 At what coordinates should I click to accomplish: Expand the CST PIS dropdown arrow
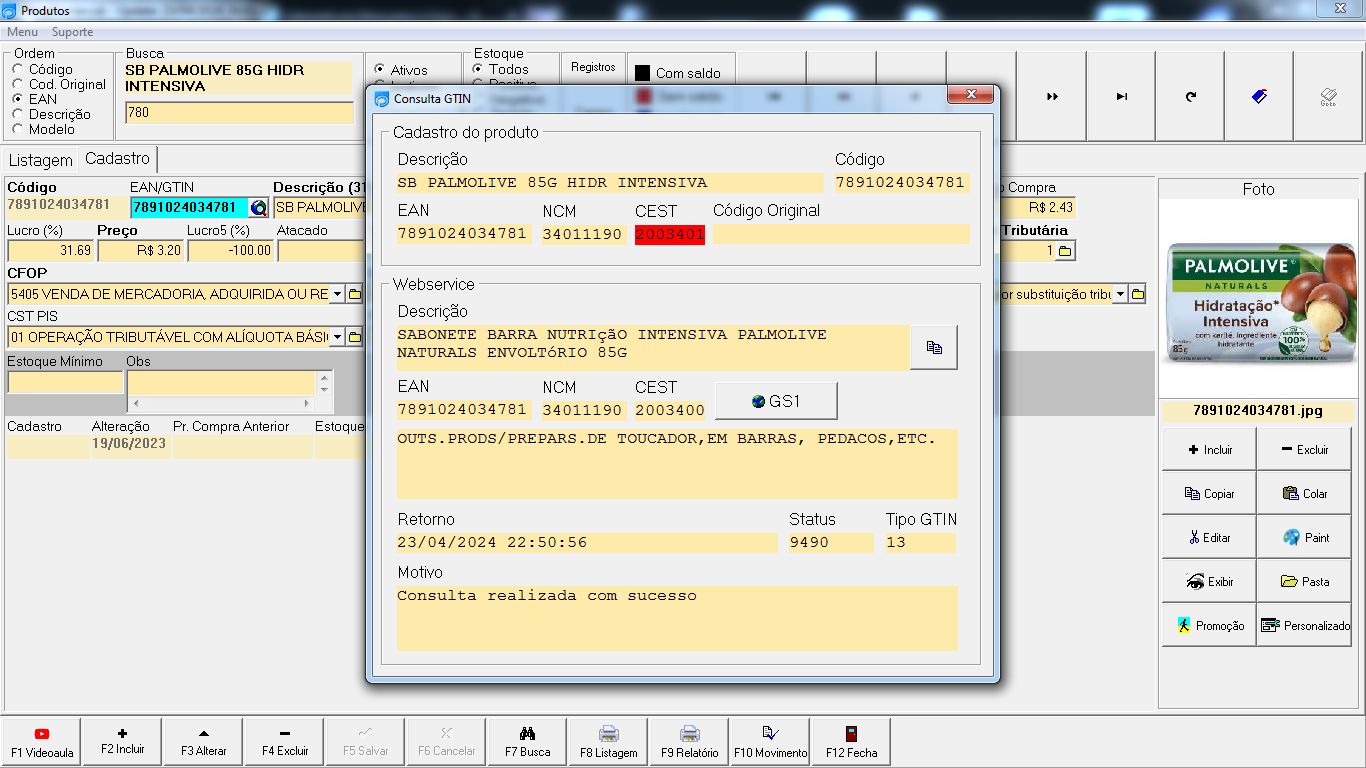[338, 337]
